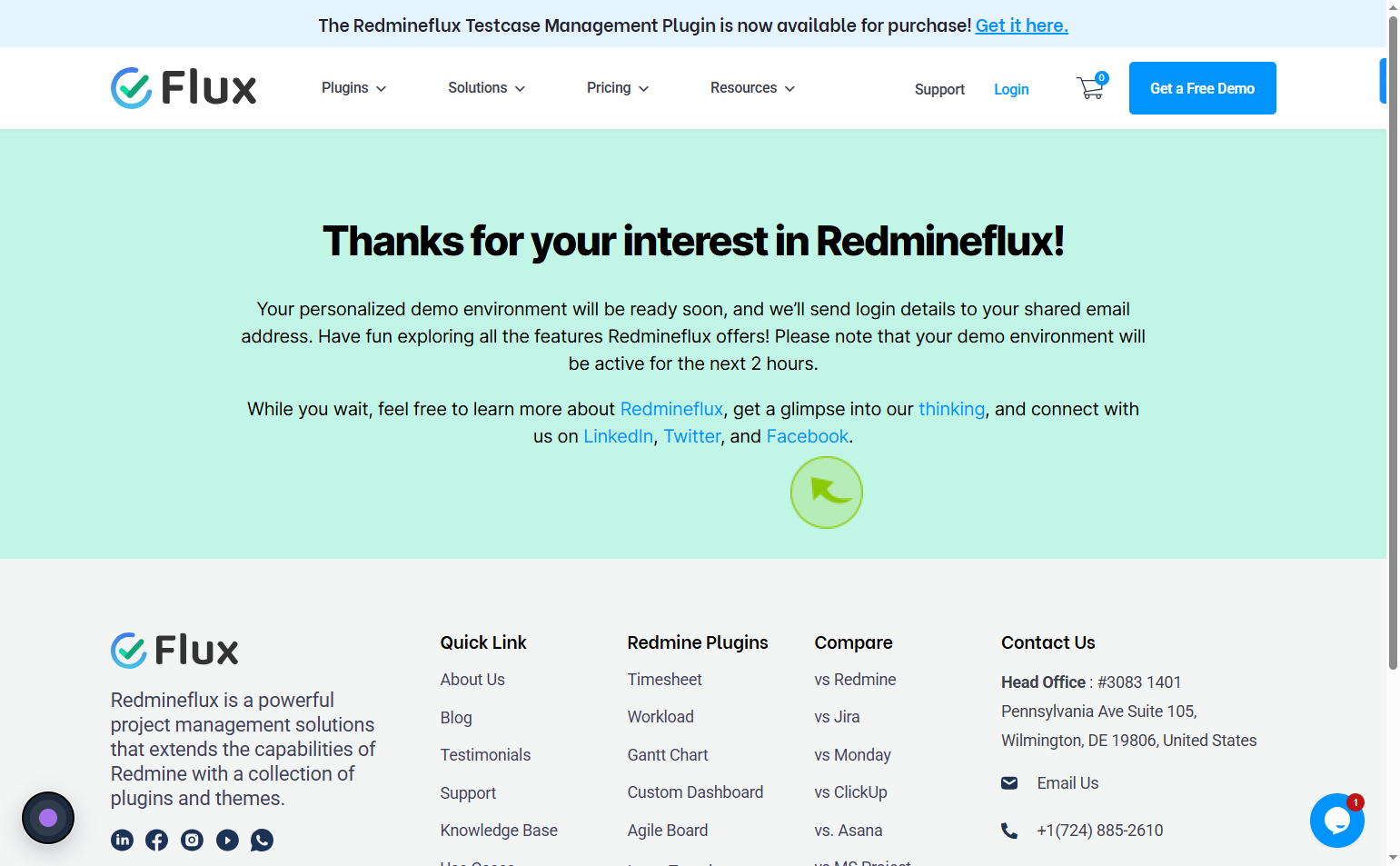Open the shopping cart icon
1400x866 pixels.
[1091, 87]
